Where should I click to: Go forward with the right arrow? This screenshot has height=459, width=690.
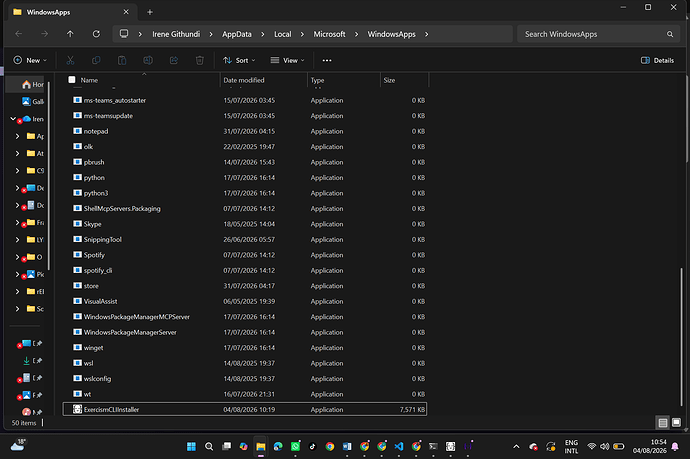(44, 34)
